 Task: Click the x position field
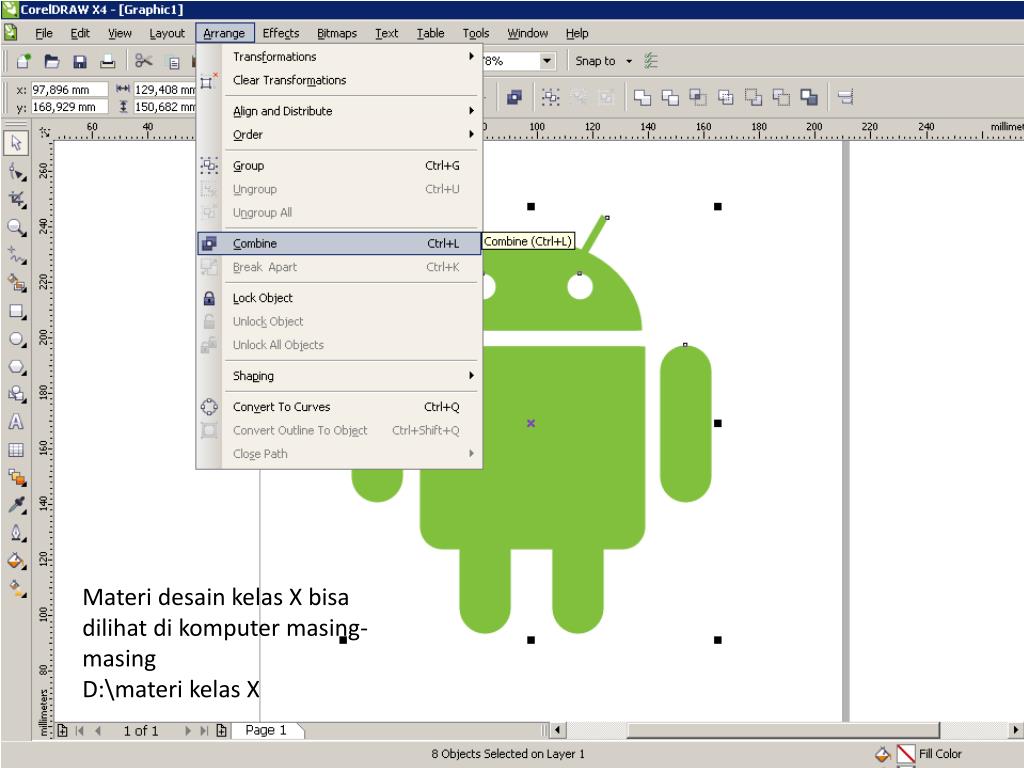pos(69,89)
